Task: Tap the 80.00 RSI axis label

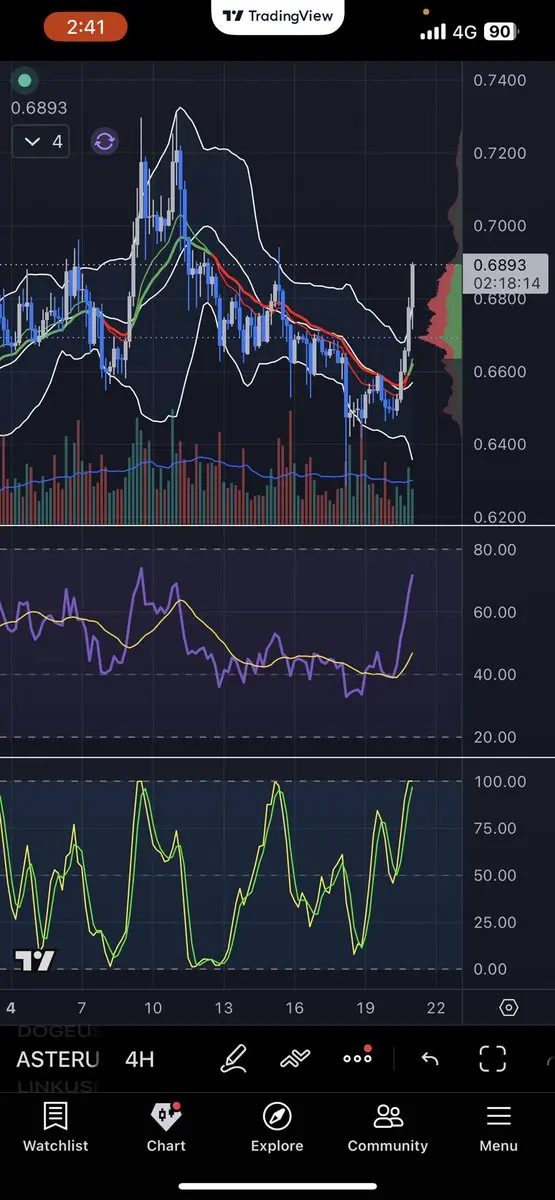Action: (x=494, y=550)
